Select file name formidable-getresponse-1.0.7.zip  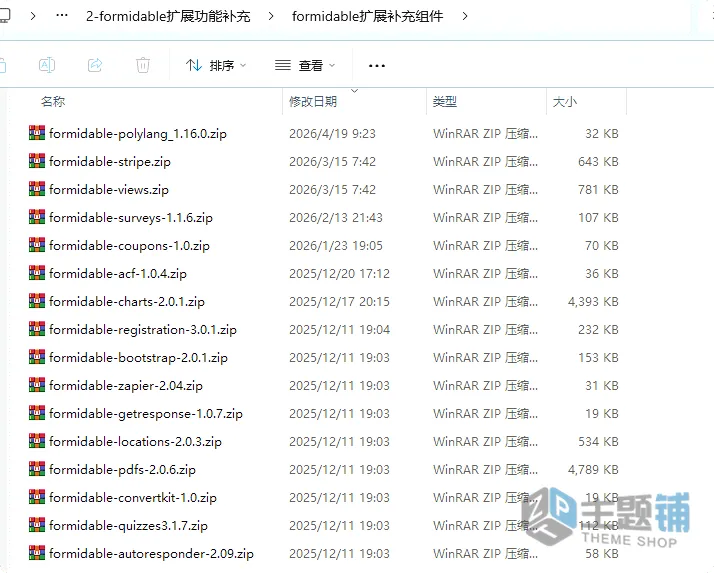click(x=146, y=414)
